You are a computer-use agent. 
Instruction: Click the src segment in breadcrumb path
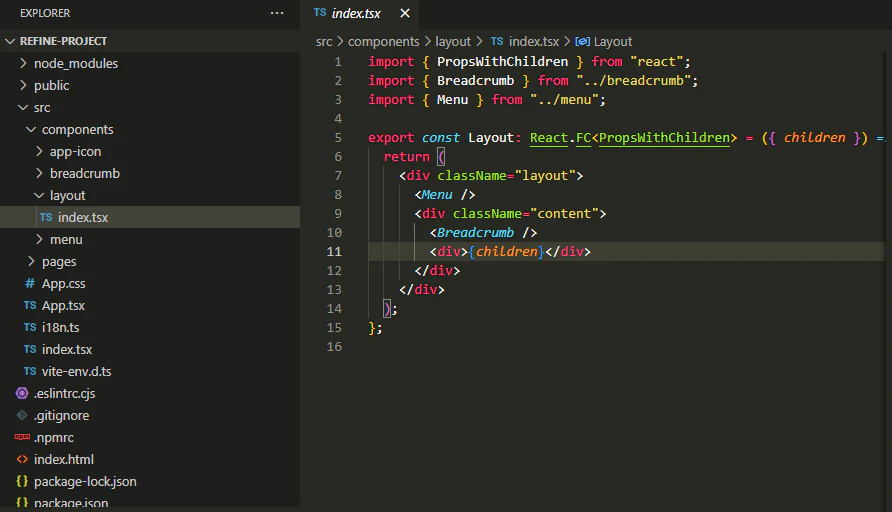point(324,41)
